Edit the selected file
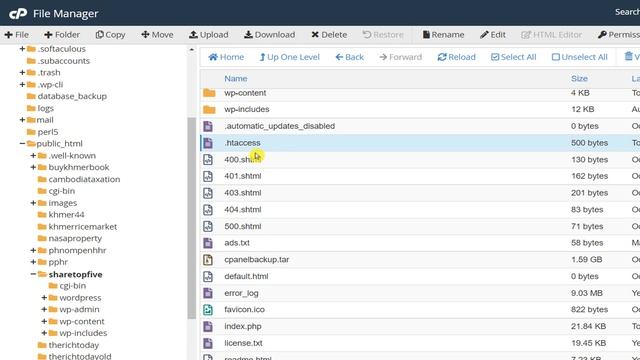 click(493, 35)
